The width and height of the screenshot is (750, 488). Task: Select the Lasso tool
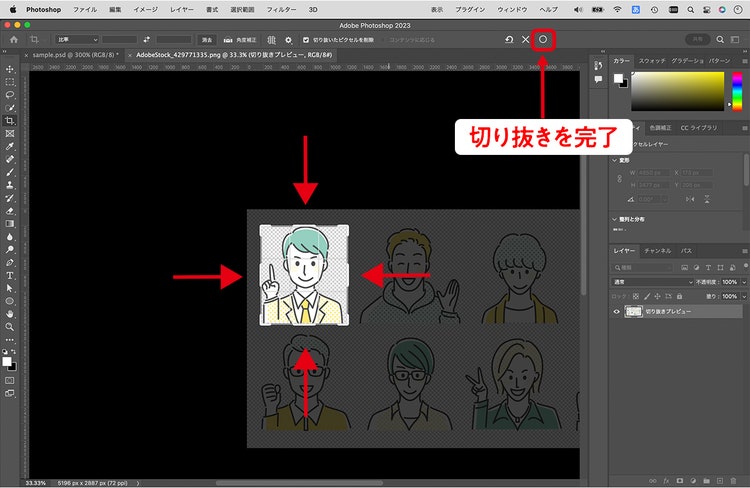10,95
